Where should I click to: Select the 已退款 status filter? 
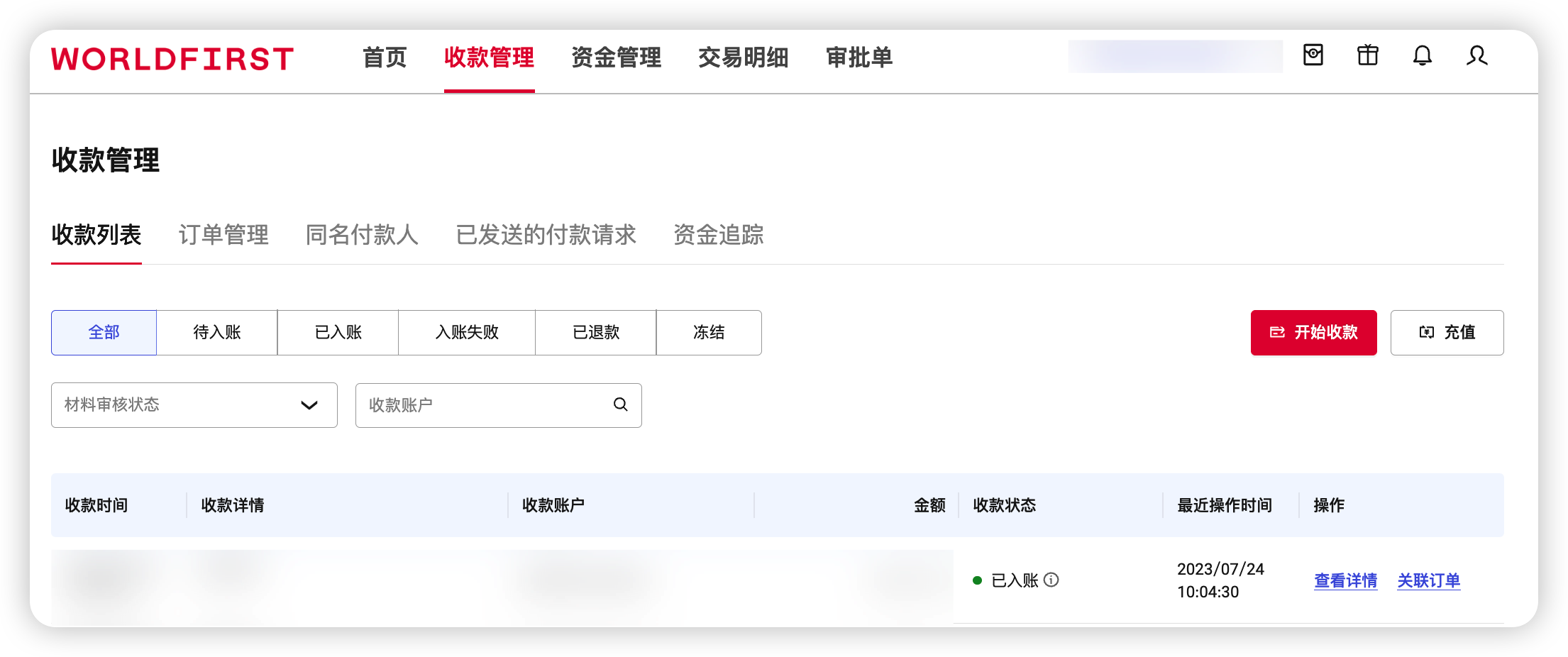click(595, 332)
